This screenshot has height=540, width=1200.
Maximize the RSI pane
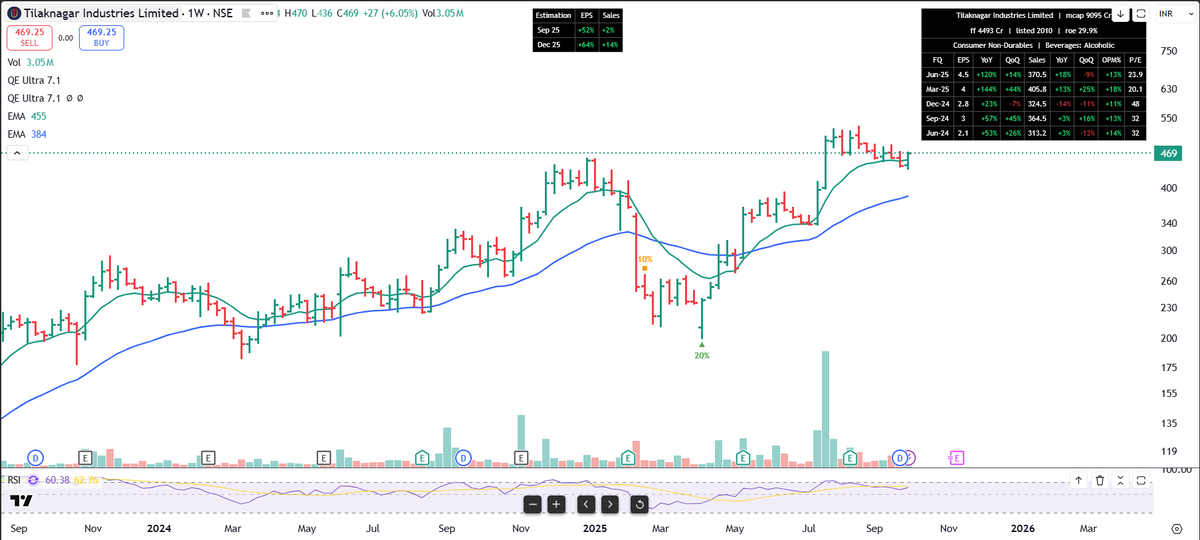(1140, 481)
